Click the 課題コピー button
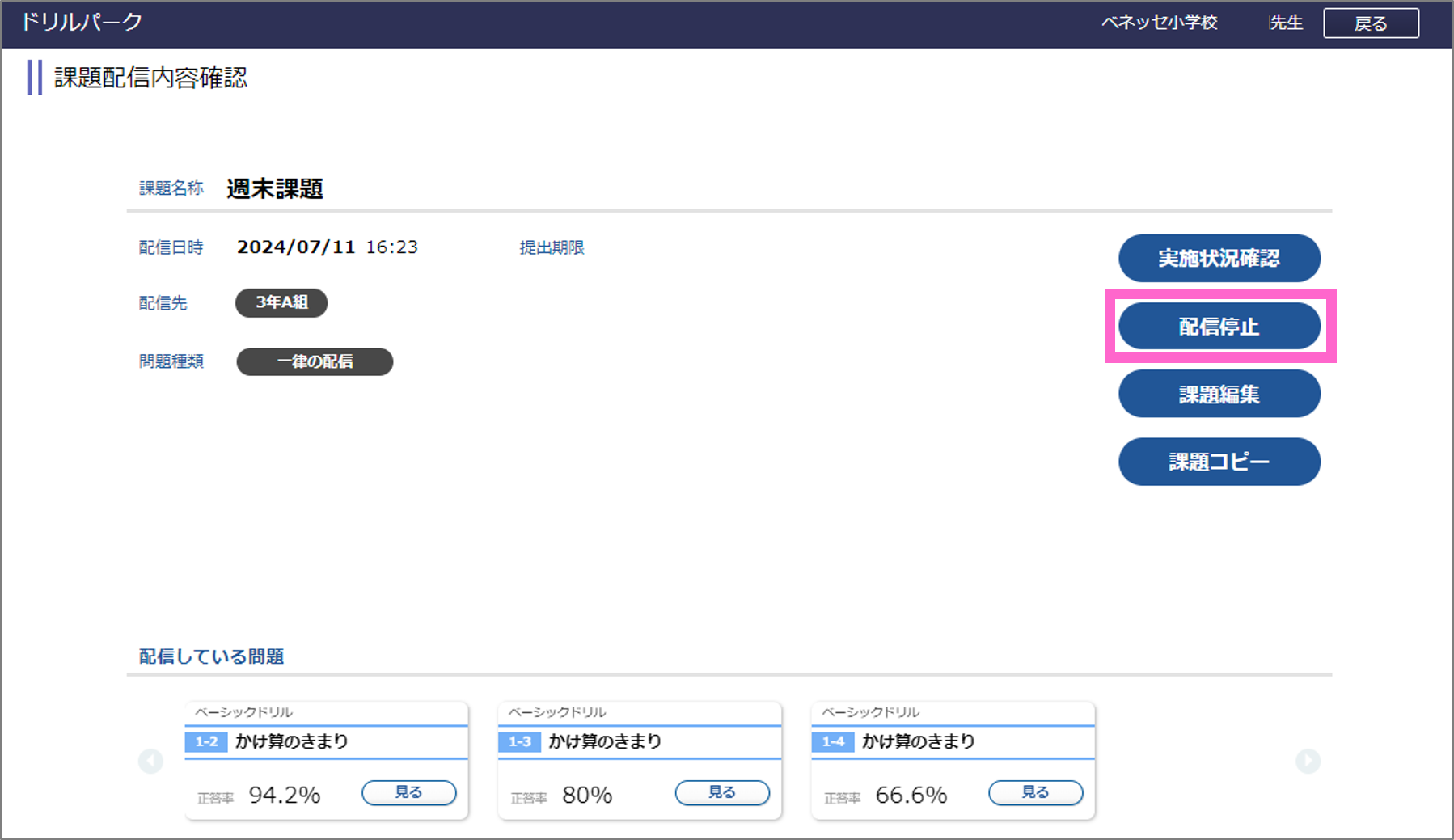Screen dimensions: 1454x840 coord(1219,462)
